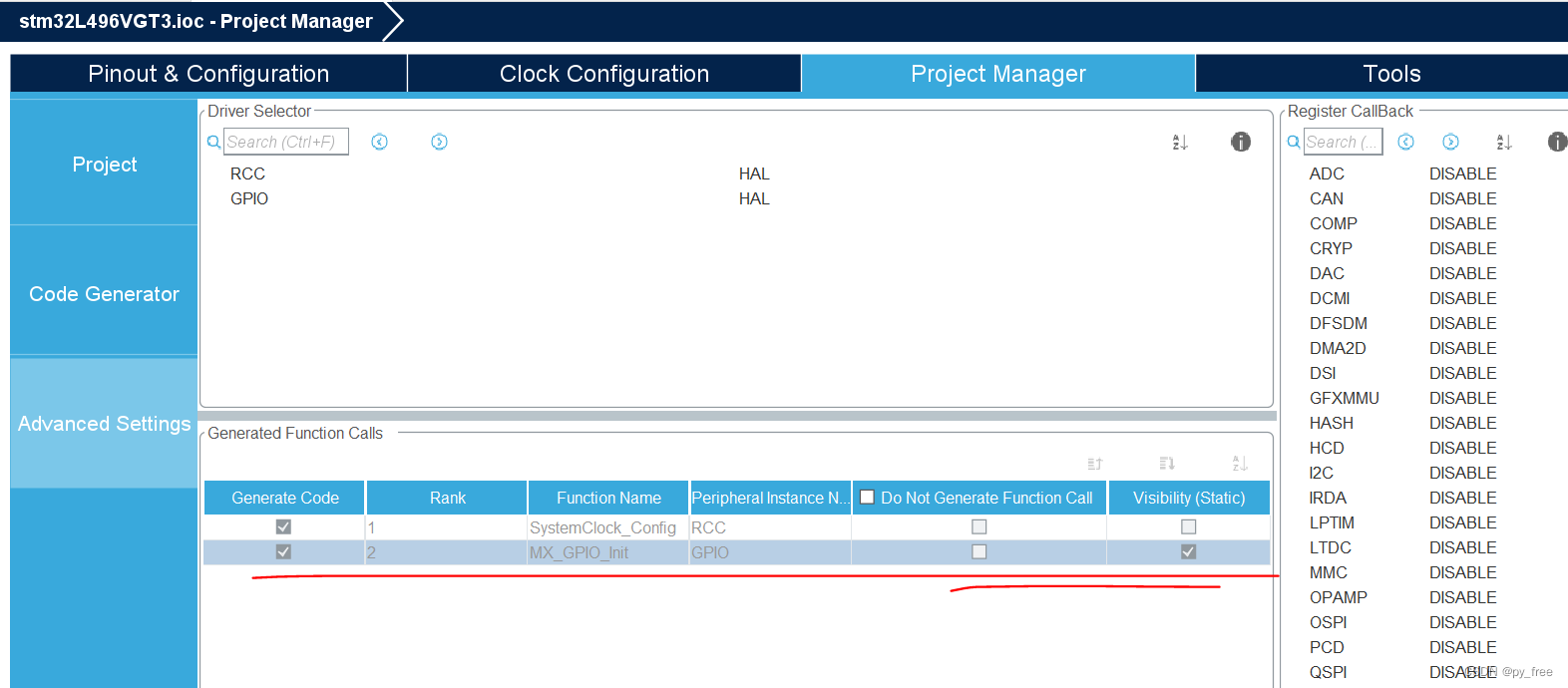Move function up in Generated Function Calls
Viewport: 1568px width, 688px height.
(1094, 464)
